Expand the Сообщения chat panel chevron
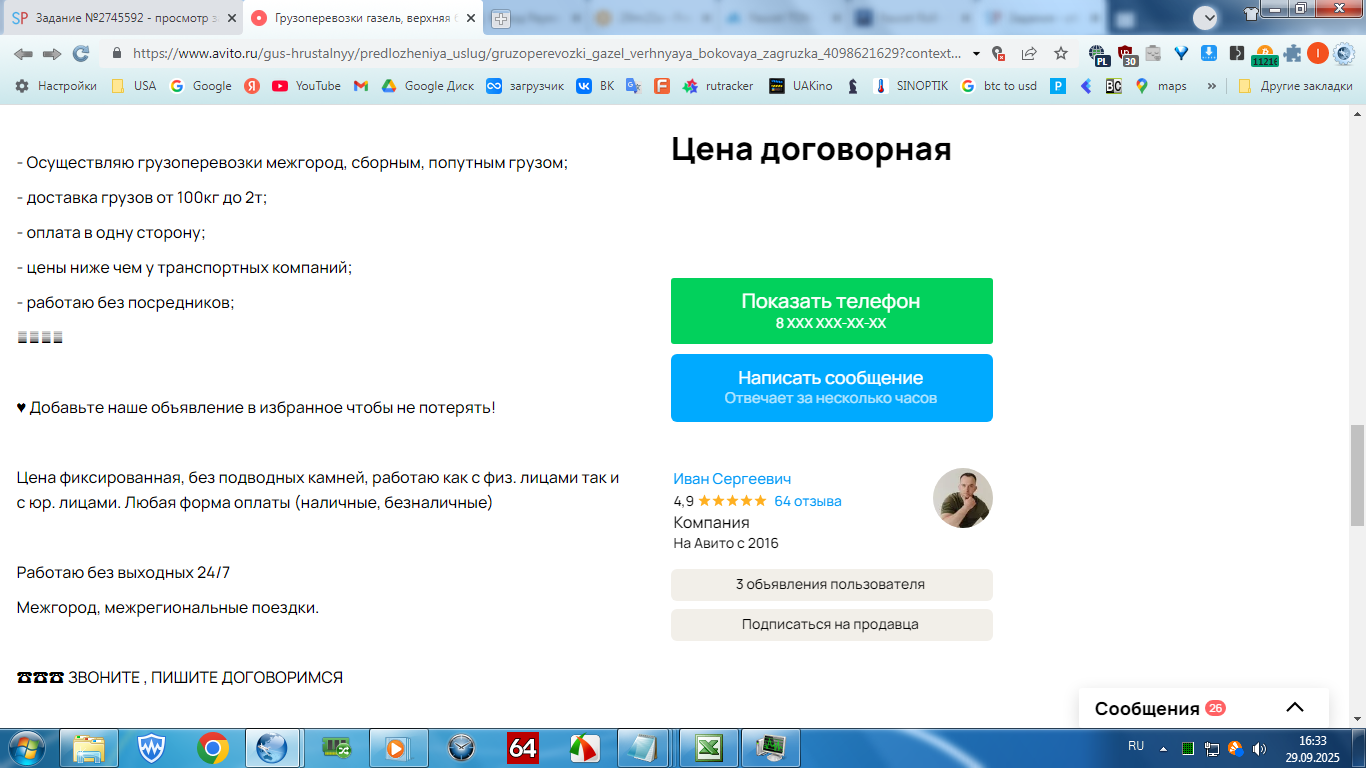The width and height of the screenshot is (1366, 768). [x=1295, y=707]
